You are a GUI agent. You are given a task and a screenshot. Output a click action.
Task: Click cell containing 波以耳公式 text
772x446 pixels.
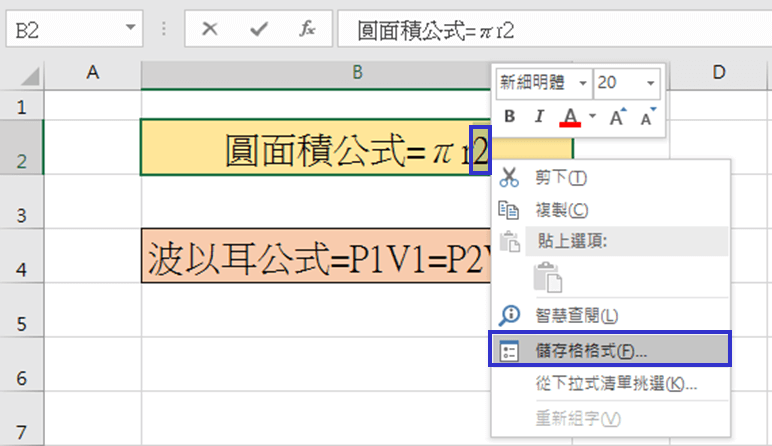tap(320, 260)
